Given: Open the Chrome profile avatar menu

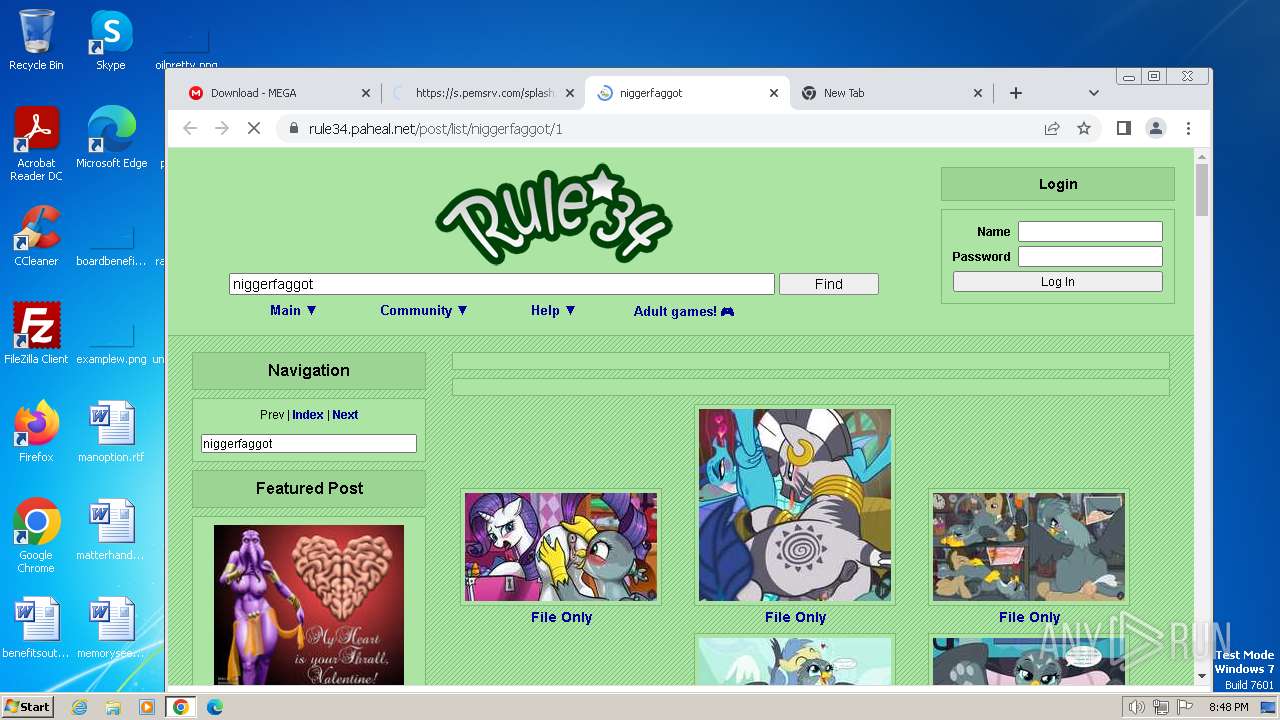Looking at the screenshot, I should 1156,128.
